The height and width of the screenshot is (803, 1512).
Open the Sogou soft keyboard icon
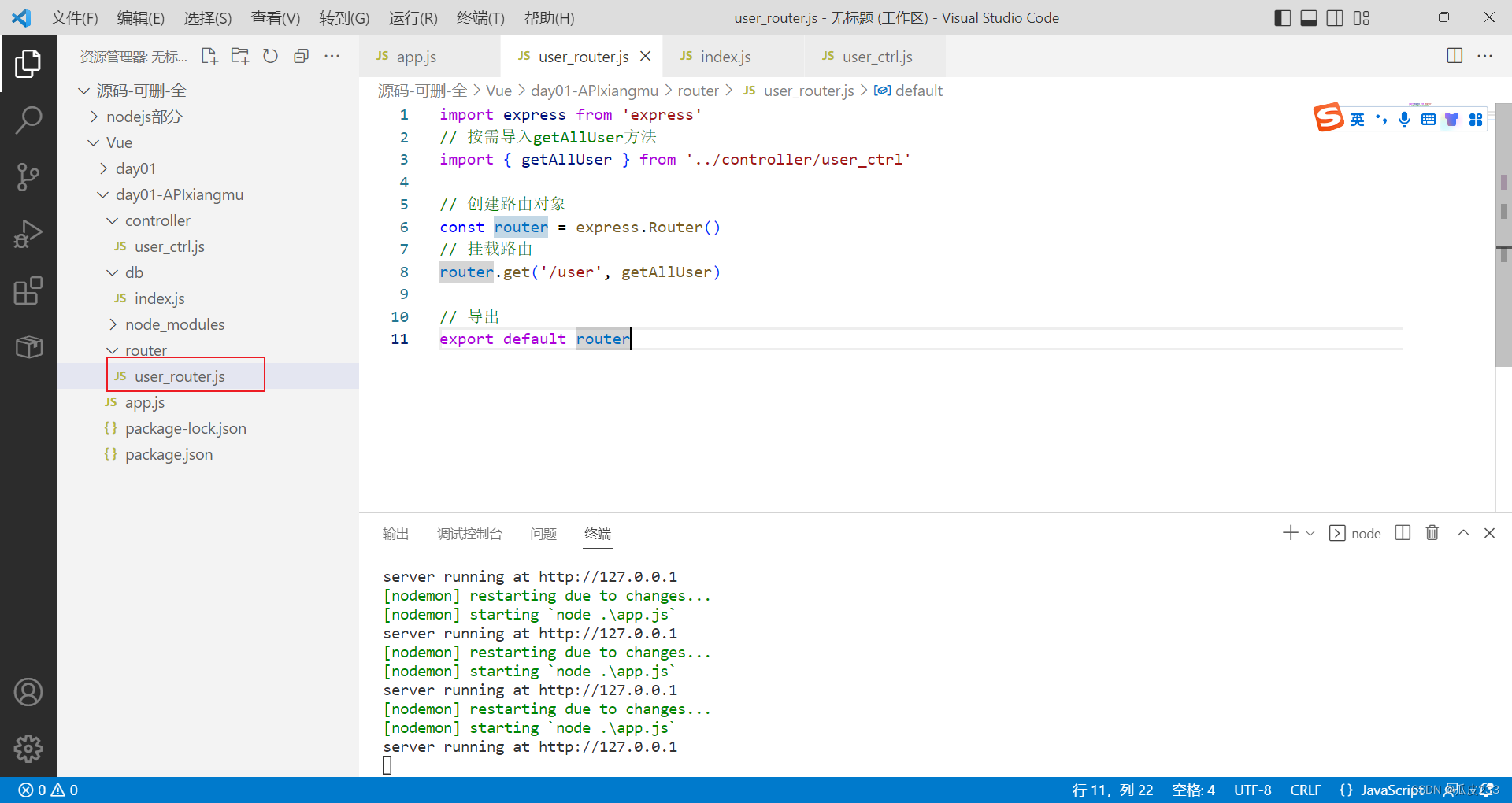click(1428, 119)
